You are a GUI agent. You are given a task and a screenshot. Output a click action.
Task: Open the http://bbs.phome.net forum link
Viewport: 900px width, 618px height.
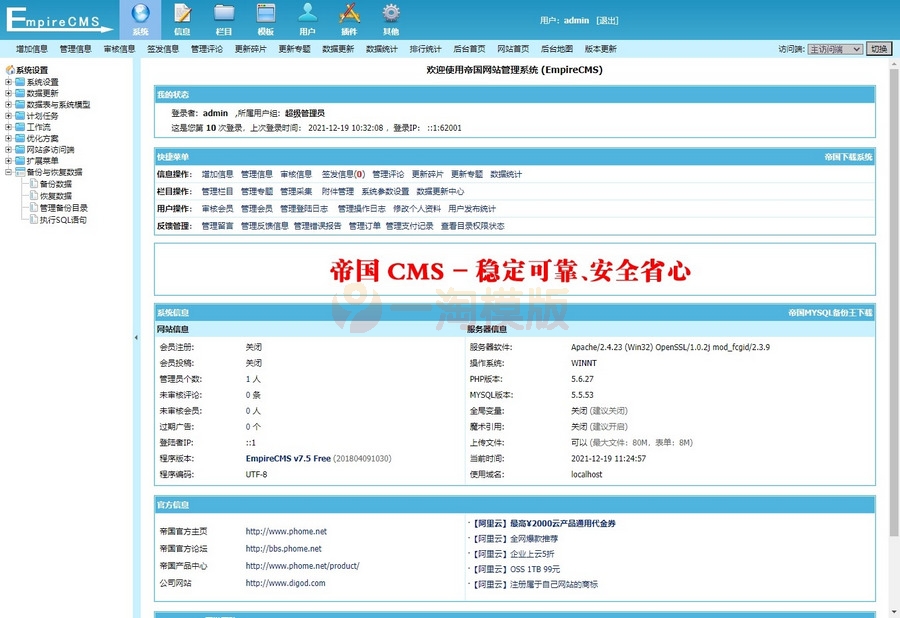pos(284,549)
